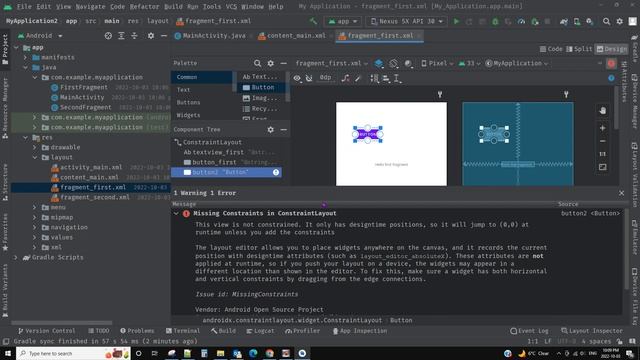Zoom to fit screen on canvas
Viewport: 640px width, 360px height.
click(602, 167)
